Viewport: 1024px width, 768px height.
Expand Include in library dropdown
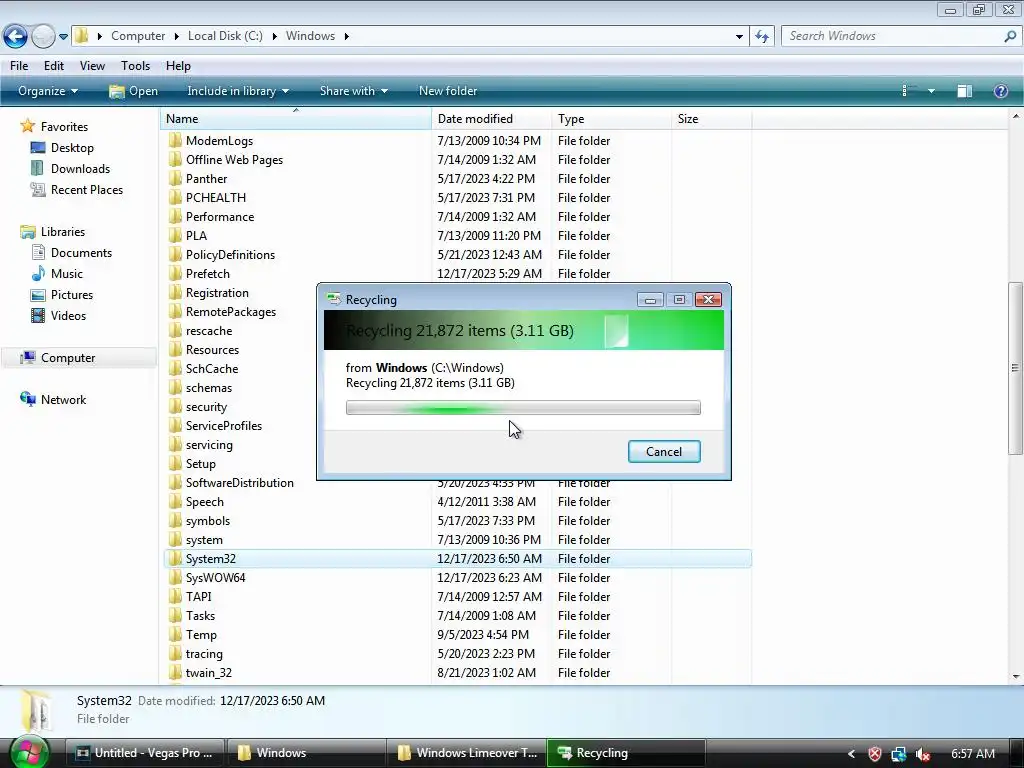[x=238, y=91]
